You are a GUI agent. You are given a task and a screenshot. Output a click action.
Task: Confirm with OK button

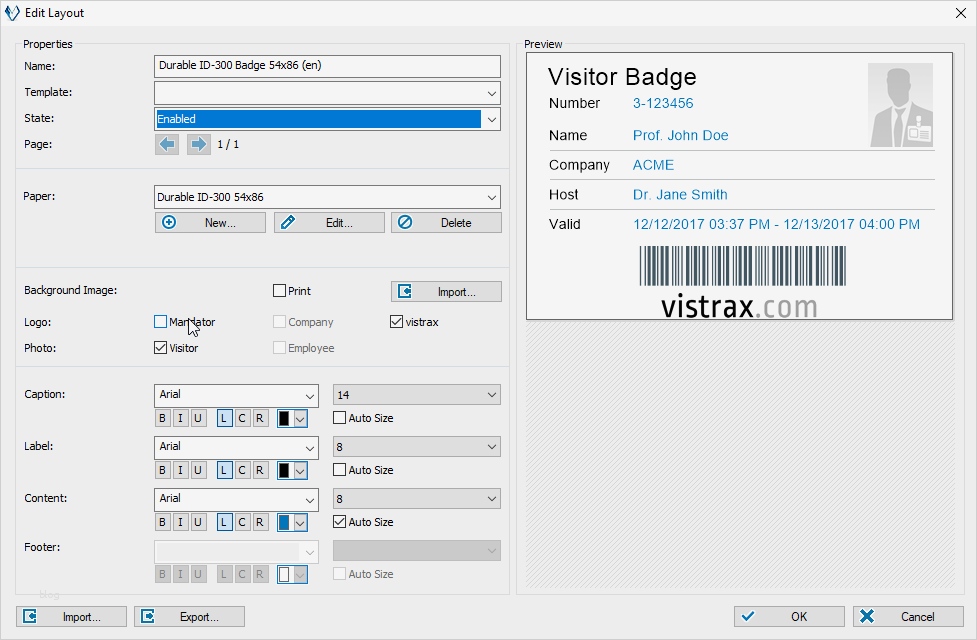(x=789, y=616)
